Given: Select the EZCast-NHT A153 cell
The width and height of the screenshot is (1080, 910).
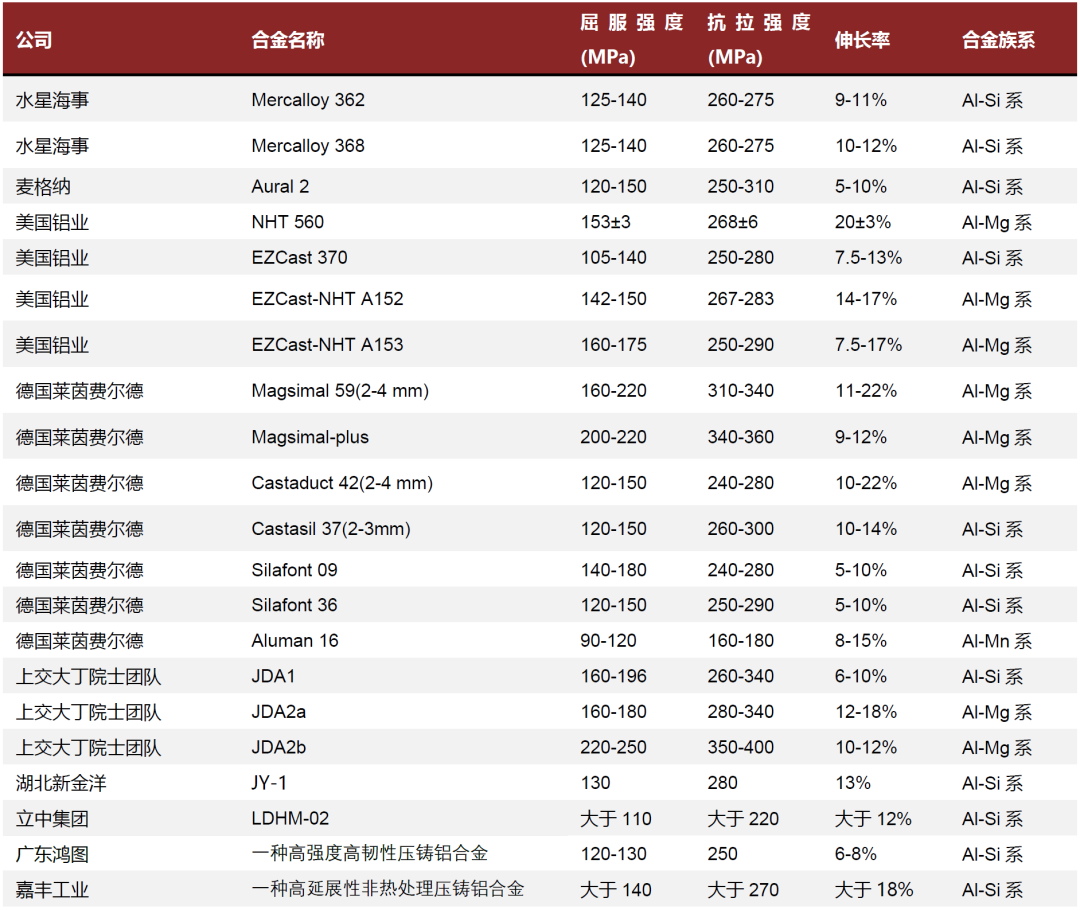Looking at the screenshot, I should coord(327,344).
